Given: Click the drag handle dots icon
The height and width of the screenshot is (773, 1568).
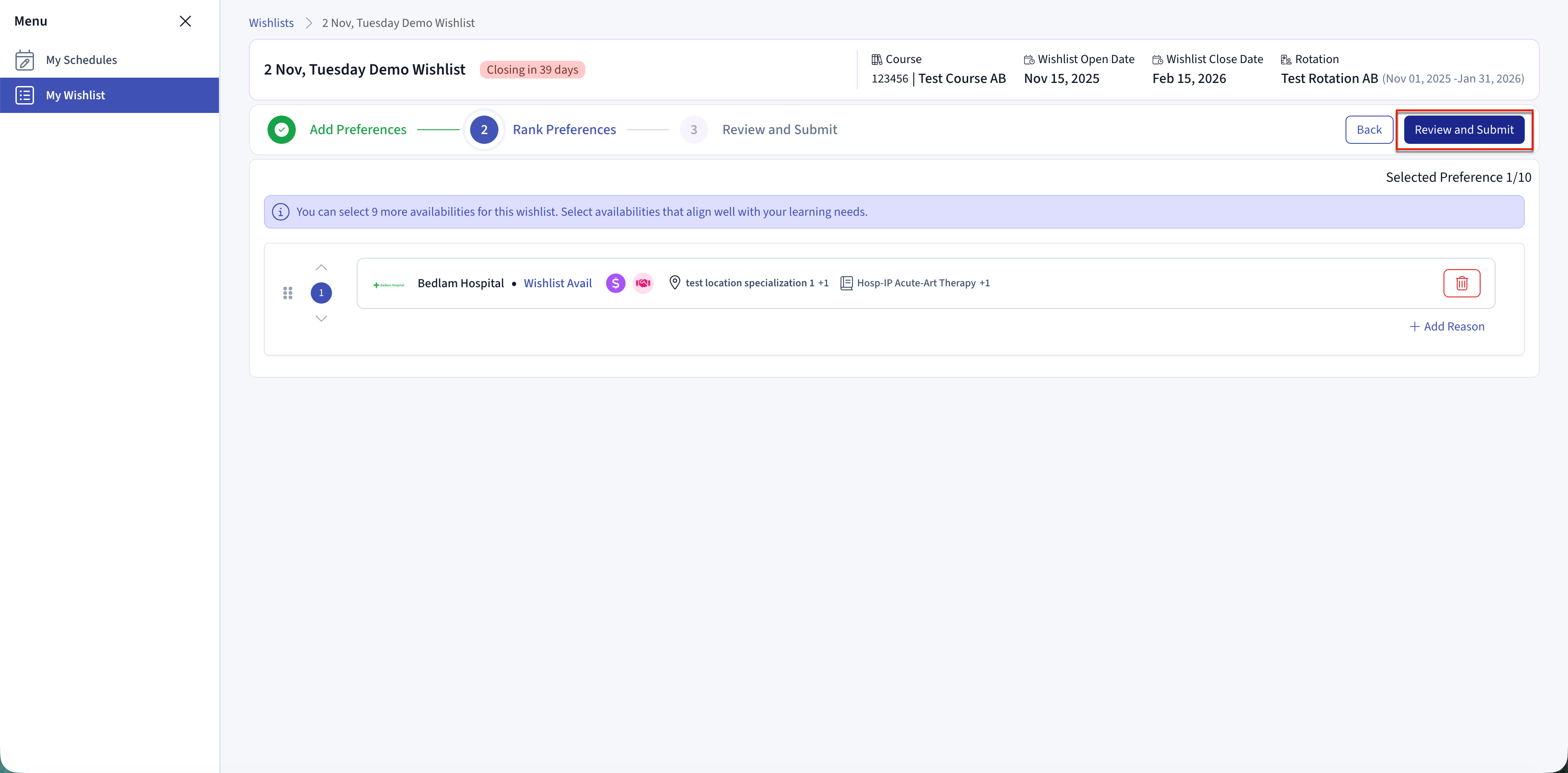Looking at the screenshot, I should [288, 293].
